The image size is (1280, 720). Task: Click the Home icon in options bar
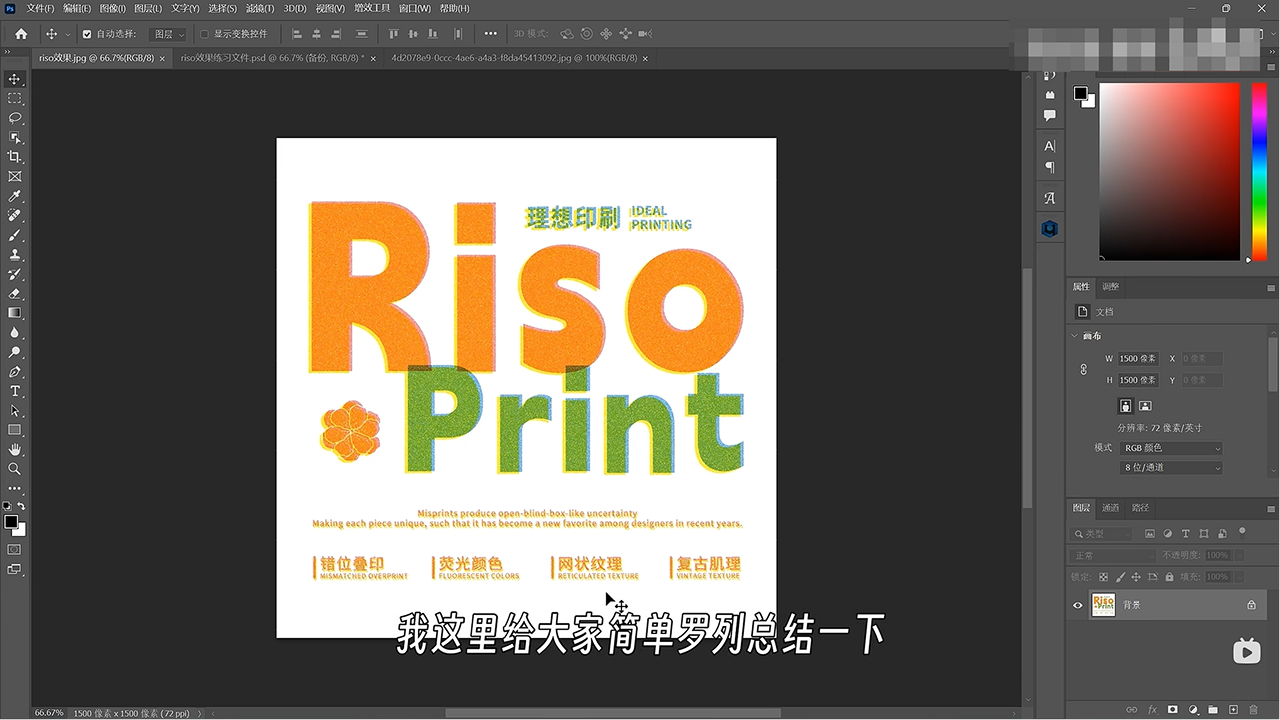tap(21, 34)
